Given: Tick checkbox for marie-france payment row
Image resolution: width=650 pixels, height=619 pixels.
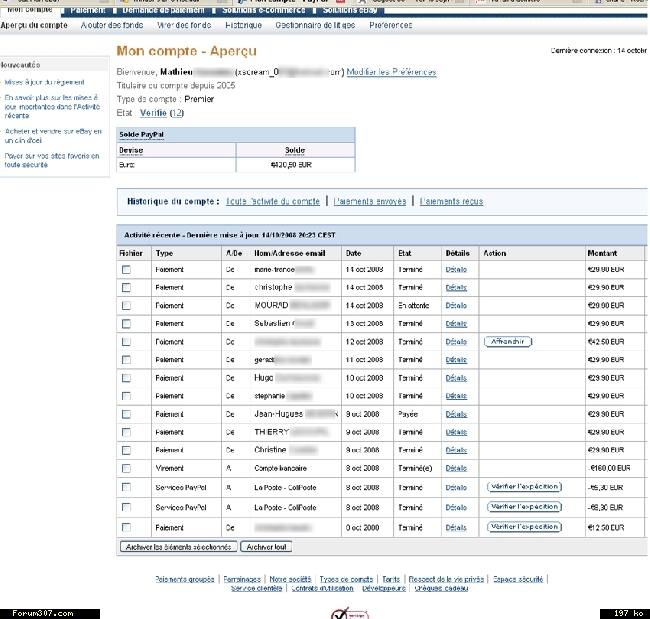Looking at the screenshot, I should click(126, 269).
